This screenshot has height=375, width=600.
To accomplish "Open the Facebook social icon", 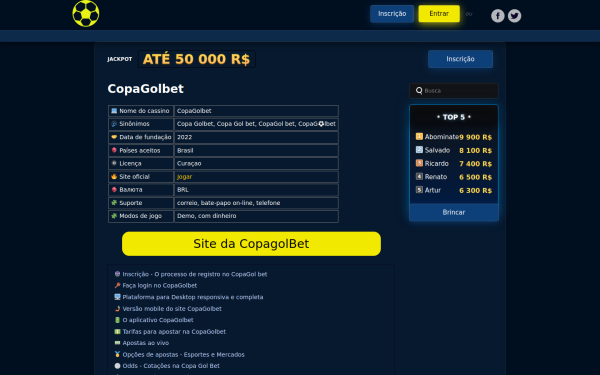I will 497,16.
